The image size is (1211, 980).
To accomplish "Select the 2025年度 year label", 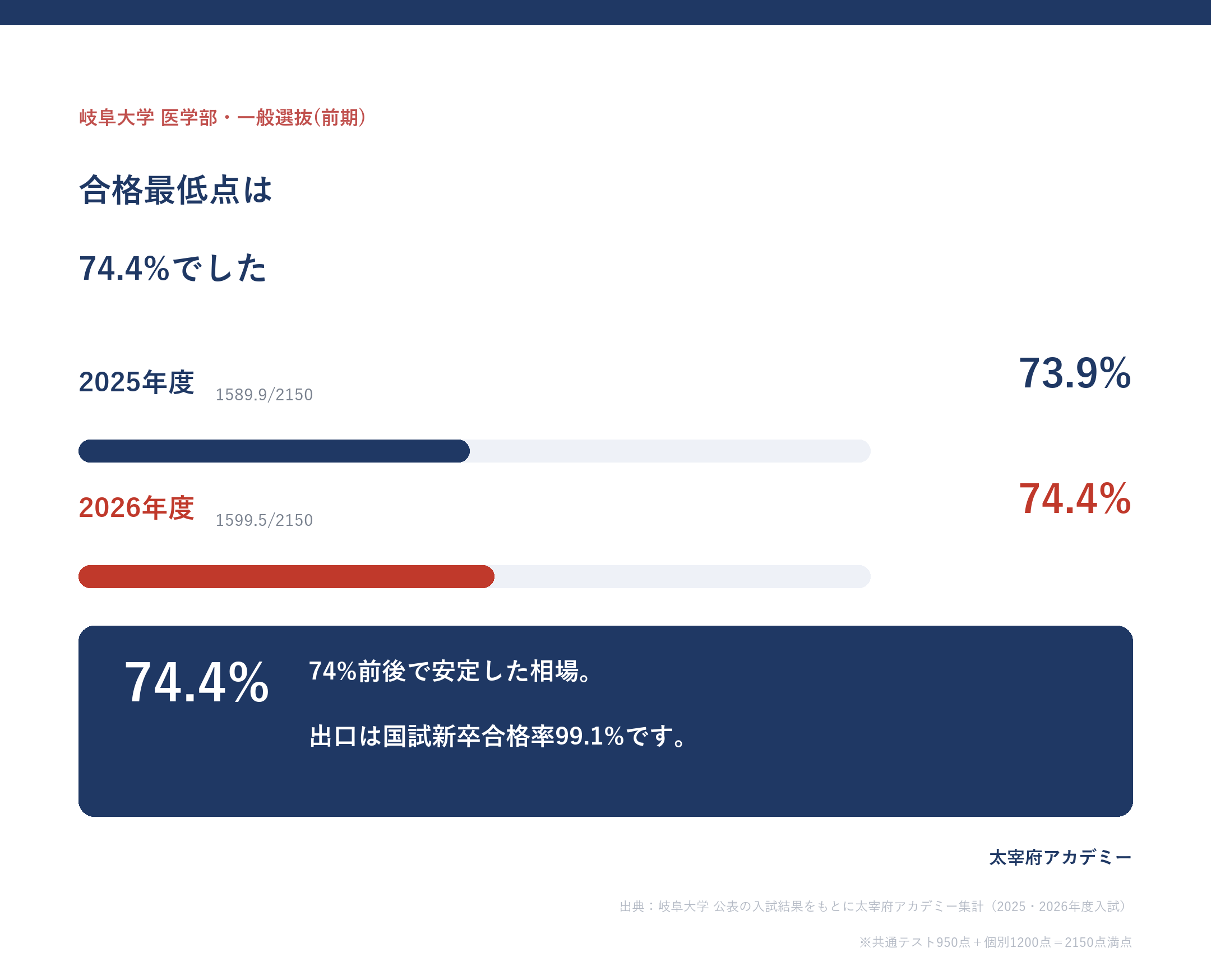I will [137, 382].
